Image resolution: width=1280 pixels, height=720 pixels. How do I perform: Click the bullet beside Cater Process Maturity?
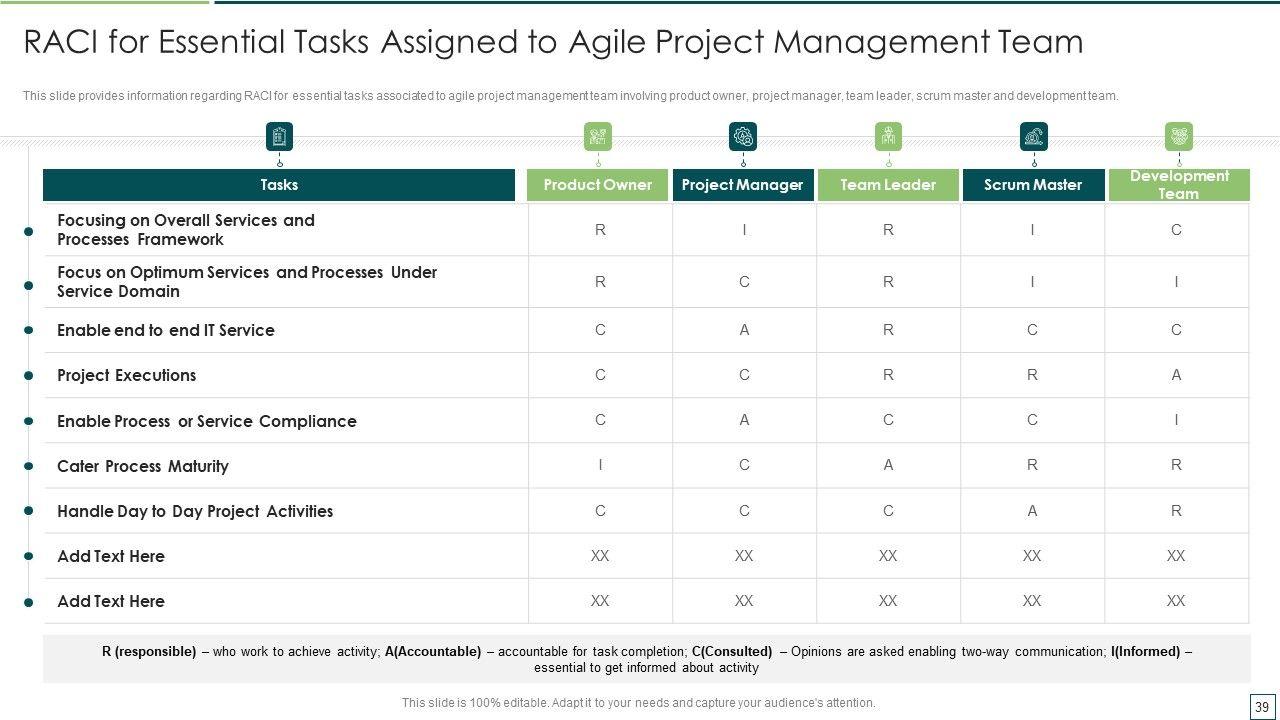pos(29,467)
